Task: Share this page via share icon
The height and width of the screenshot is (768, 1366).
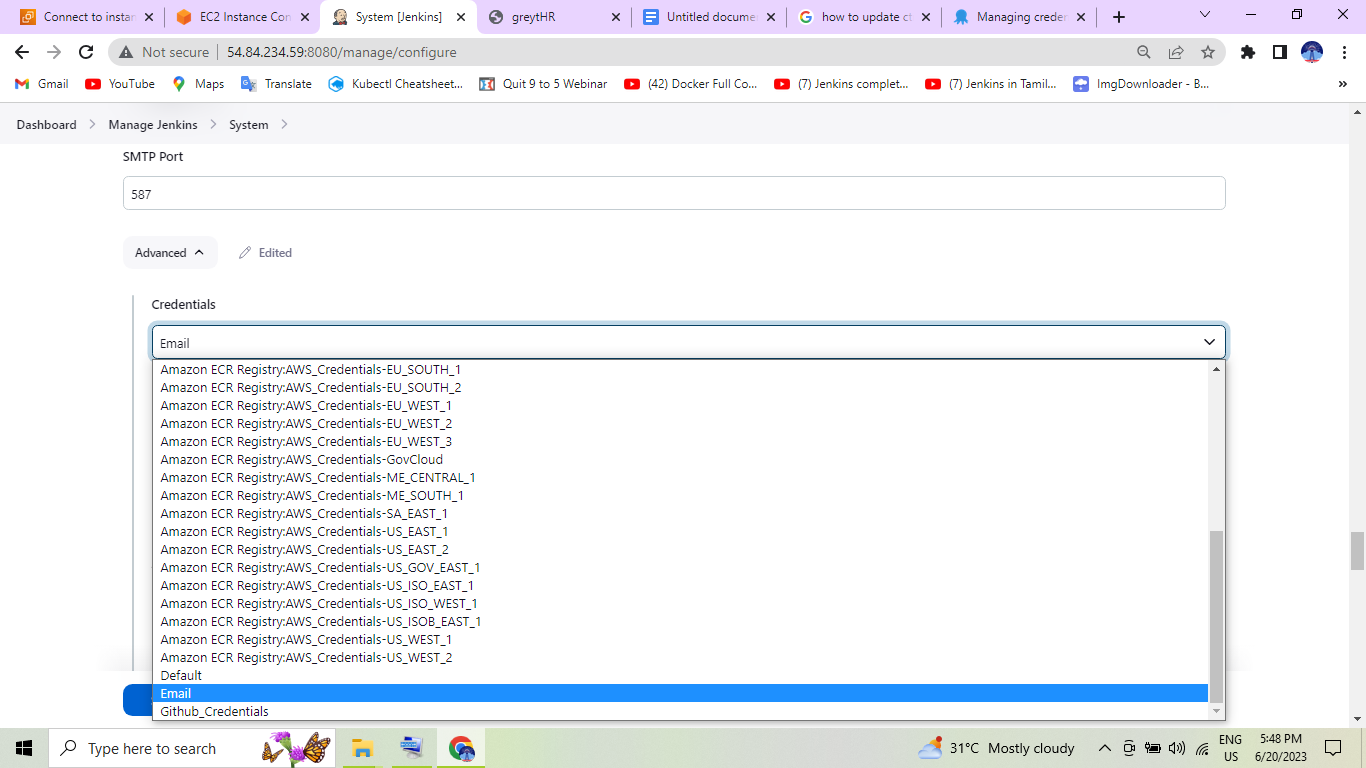Action: 1176,52
